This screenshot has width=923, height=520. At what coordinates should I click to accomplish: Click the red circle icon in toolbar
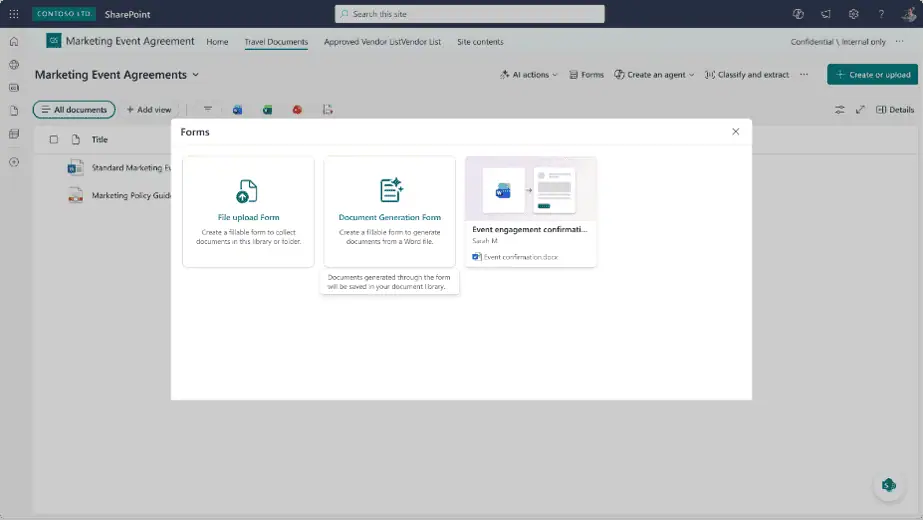point(297,110)
